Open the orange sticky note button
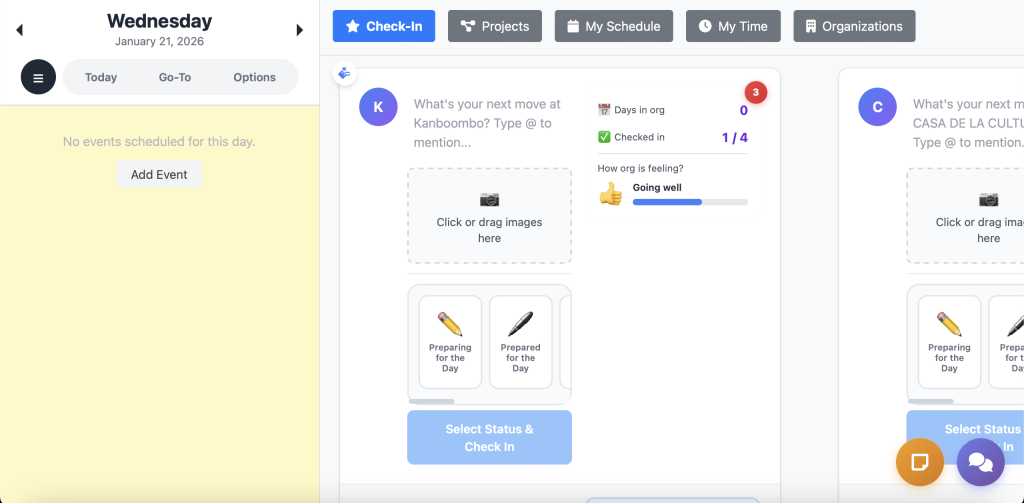The image size is (1024, 503). (x=919, y=462)
